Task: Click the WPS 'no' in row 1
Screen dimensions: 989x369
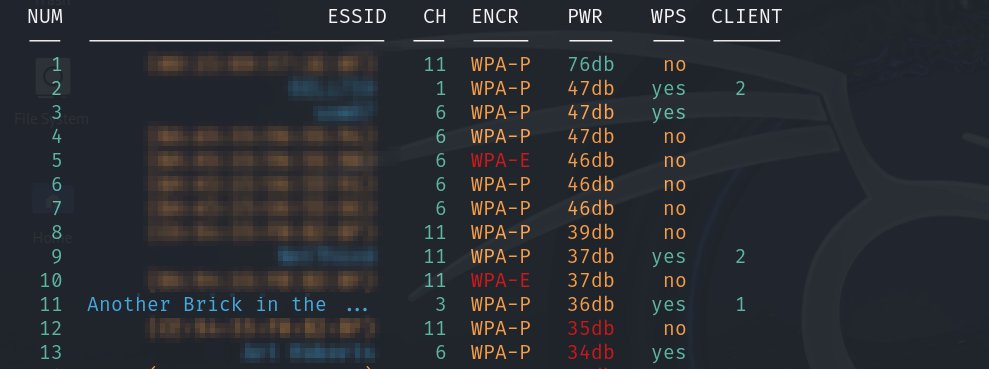Action: [x=675, y=65]
